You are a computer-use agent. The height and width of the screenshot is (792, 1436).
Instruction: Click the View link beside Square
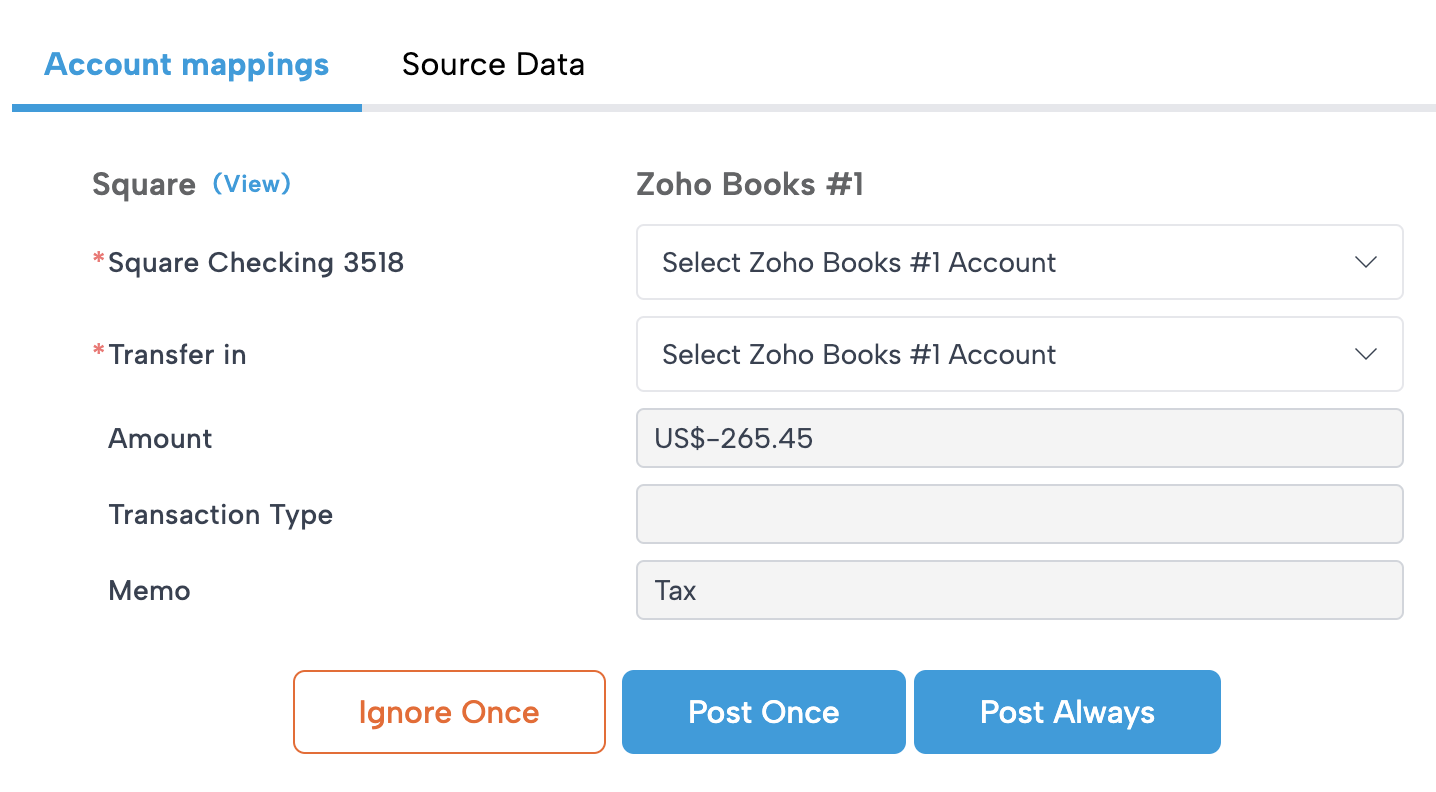[x=252, y=184]
